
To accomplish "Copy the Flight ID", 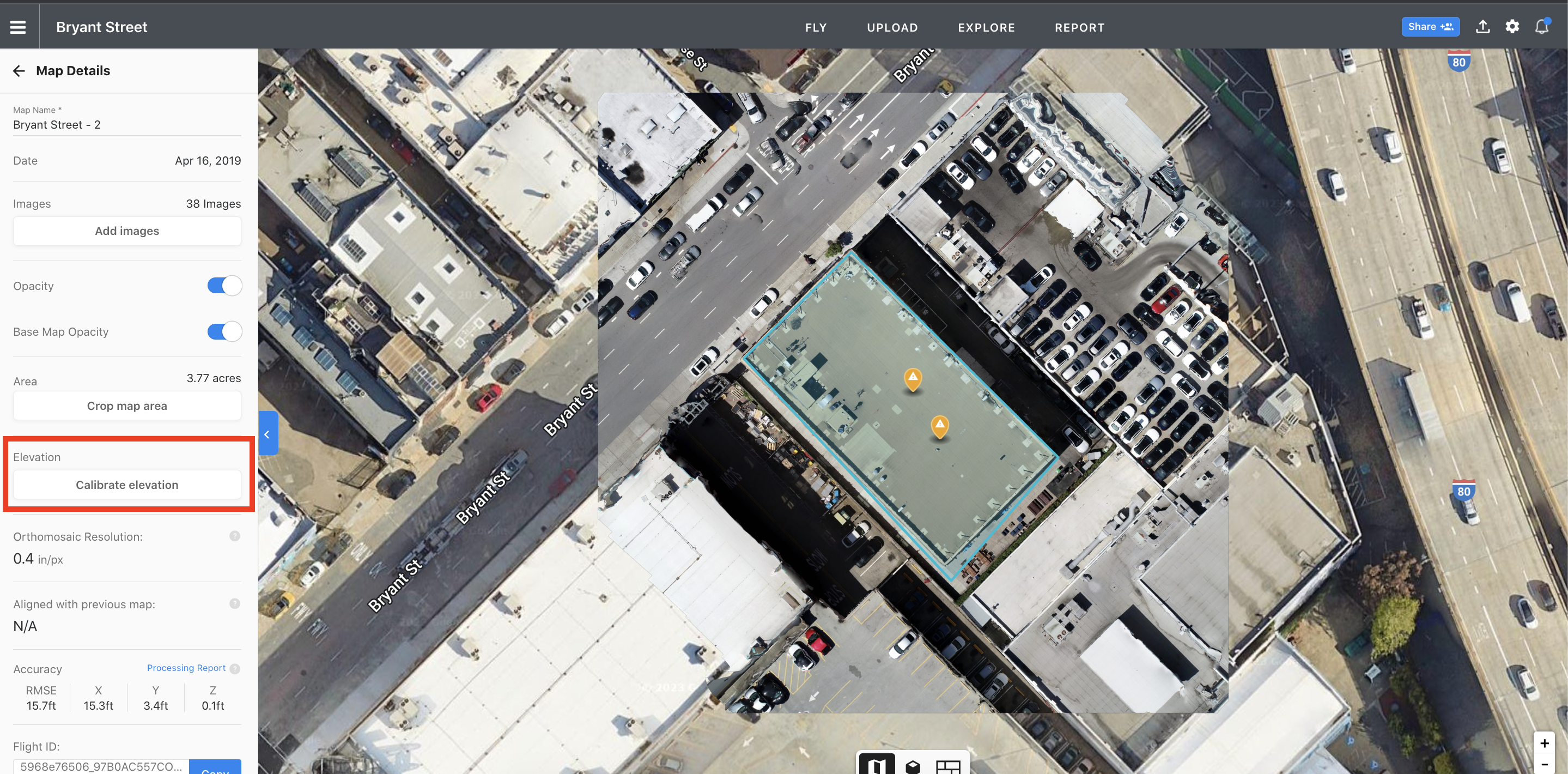I will [x=215, y=767].
